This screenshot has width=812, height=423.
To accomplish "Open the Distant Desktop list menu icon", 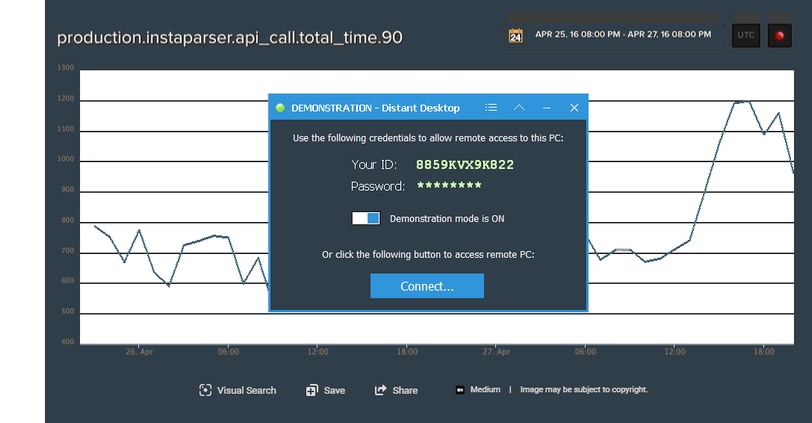I will [491, 108].
